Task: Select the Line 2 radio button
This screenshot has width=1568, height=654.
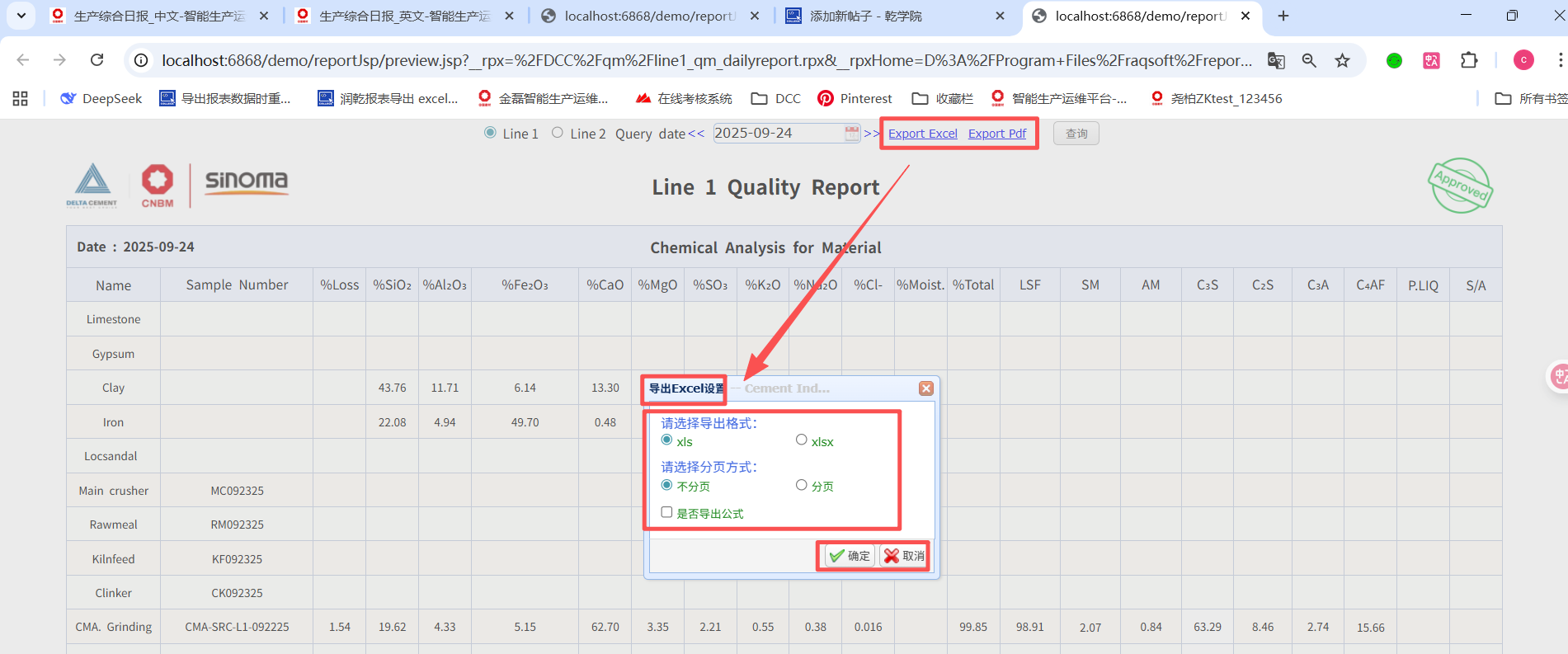Action: point(558,133)
